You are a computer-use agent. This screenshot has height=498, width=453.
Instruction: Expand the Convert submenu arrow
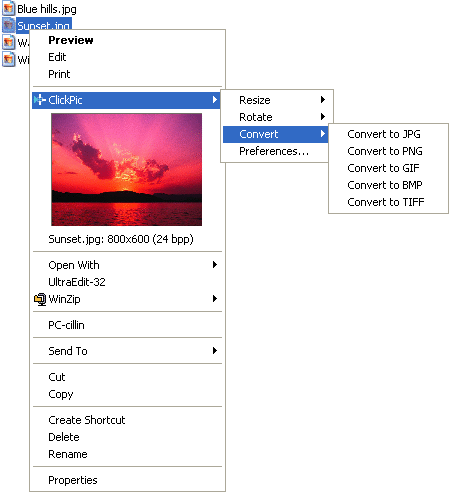point(323,134)
